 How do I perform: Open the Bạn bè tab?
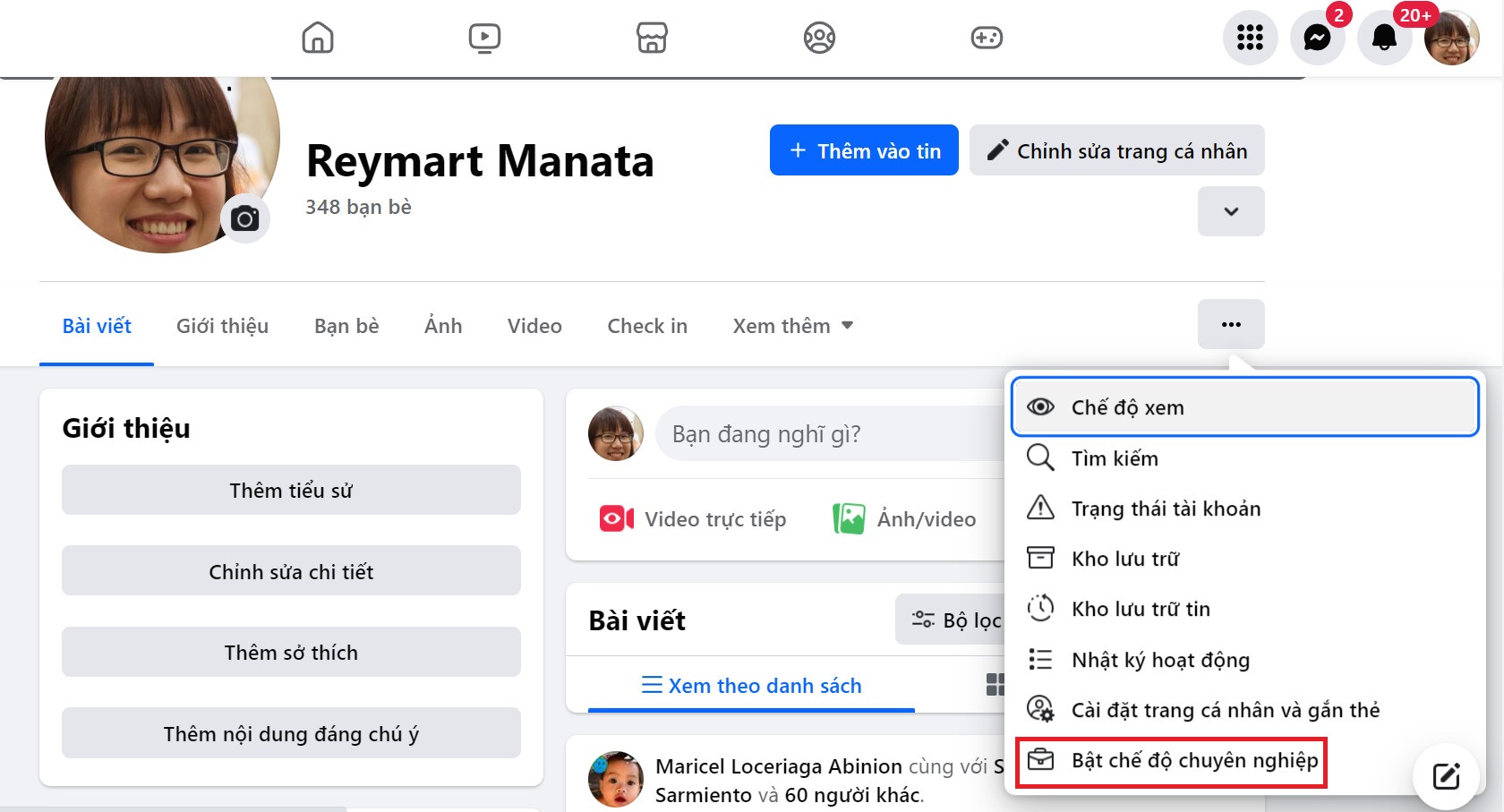pos(346,326)
